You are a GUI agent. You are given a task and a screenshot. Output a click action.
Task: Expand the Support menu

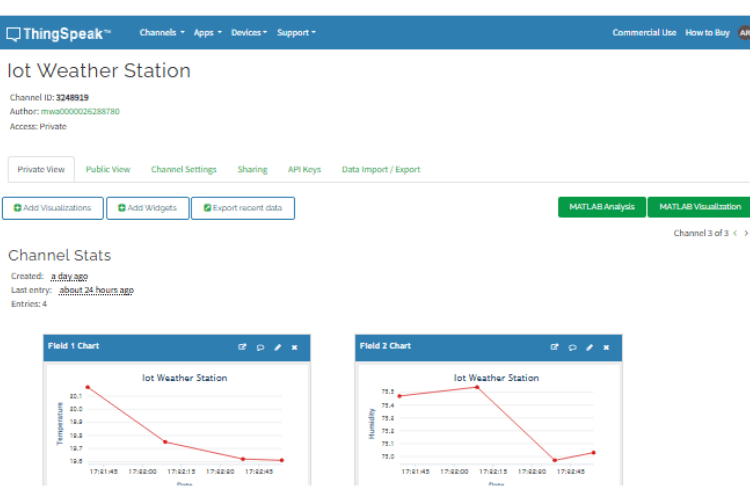point(296,33)
